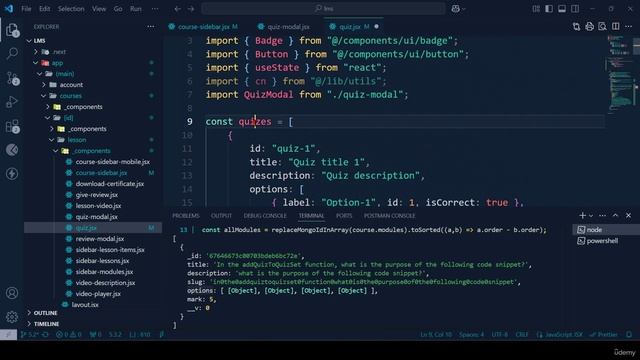Switch to the PORTS panel tab
The image size is (640, 360).
[x=344, y=216]
